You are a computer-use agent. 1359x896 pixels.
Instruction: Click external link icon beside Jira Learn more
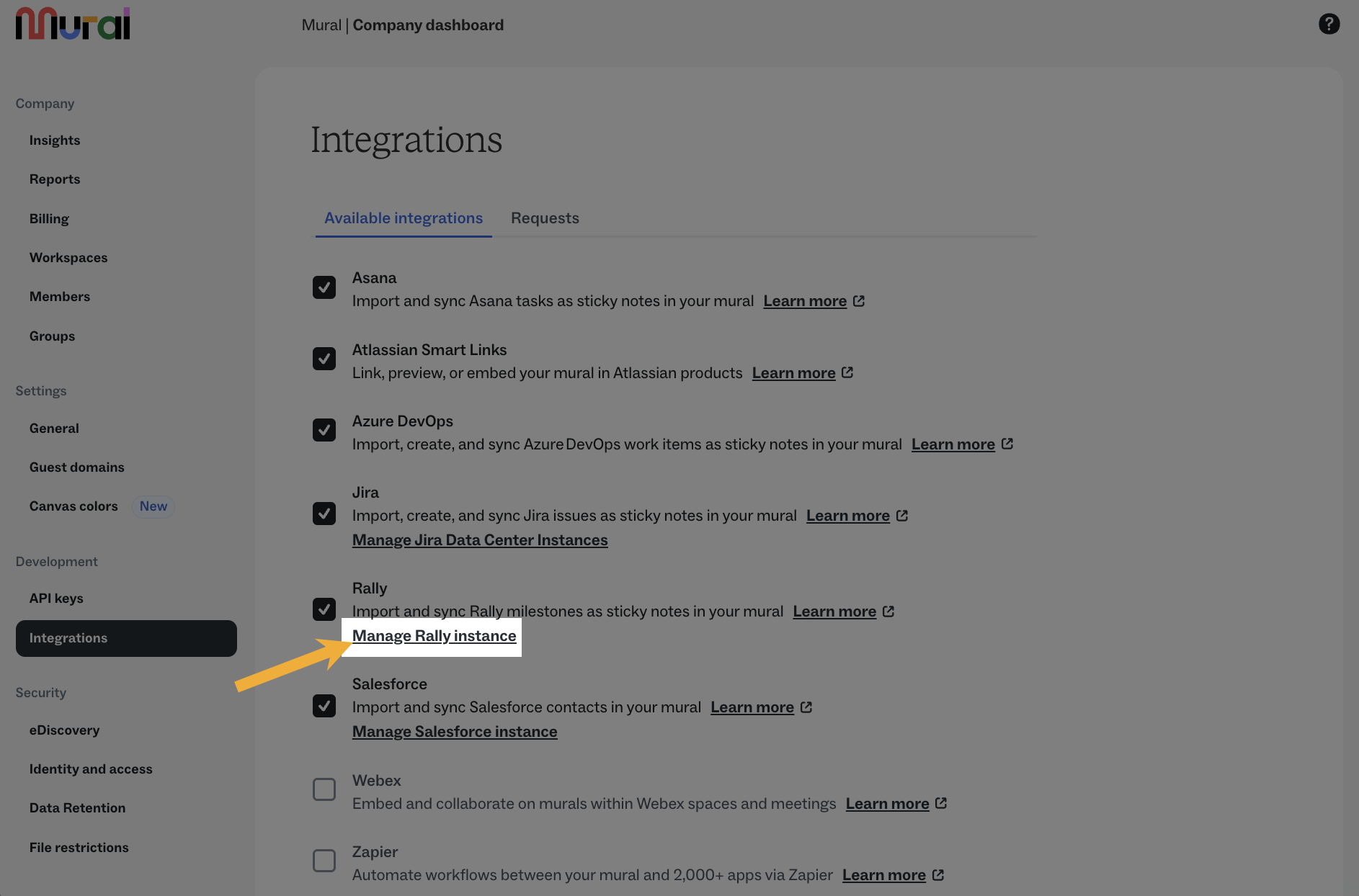click(902, 516)
